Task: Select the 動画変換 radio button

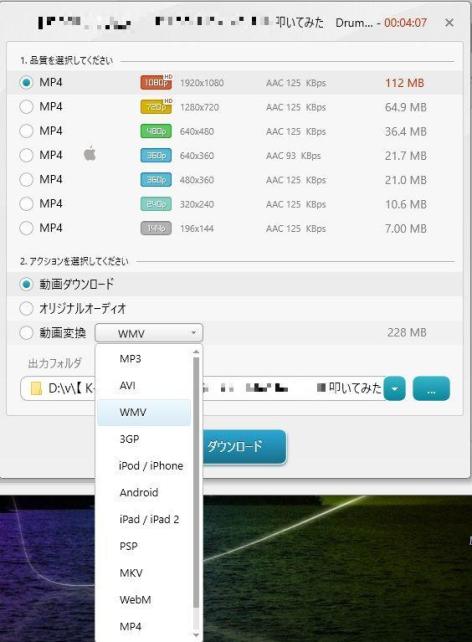Action: (x=26, y=333)
